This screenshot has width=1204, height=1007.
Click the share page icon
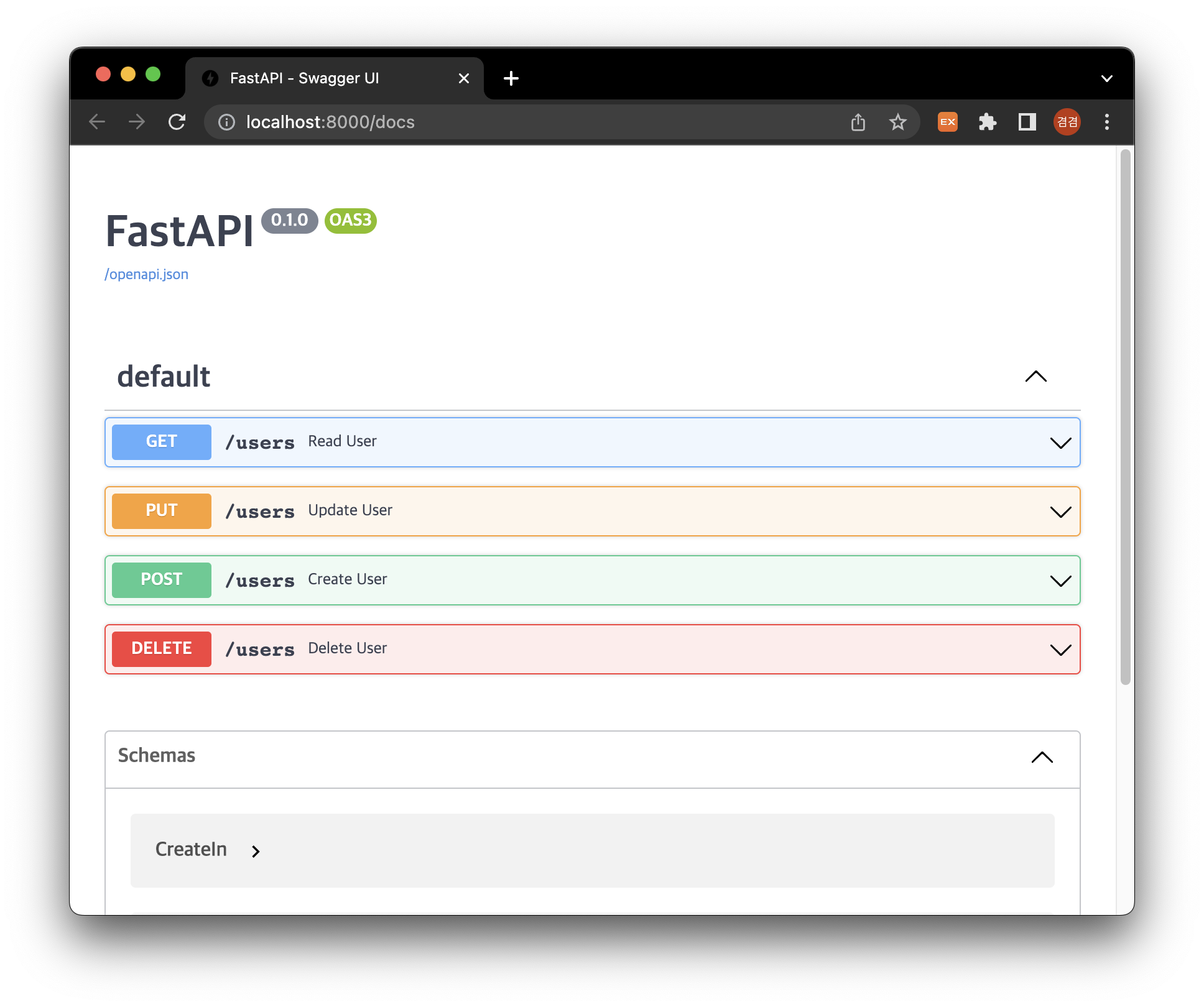tap(858, 122)
